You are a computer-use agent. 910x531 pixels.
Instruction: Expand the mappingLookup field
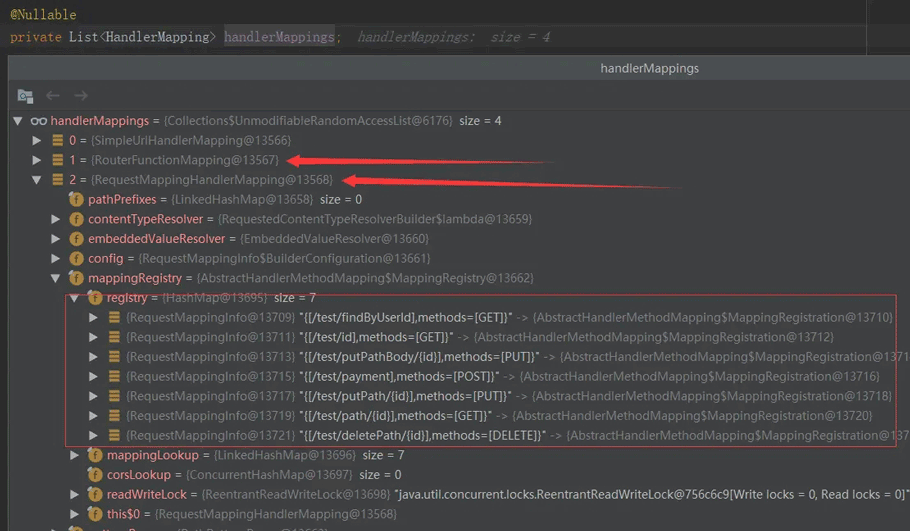[74, 456]
